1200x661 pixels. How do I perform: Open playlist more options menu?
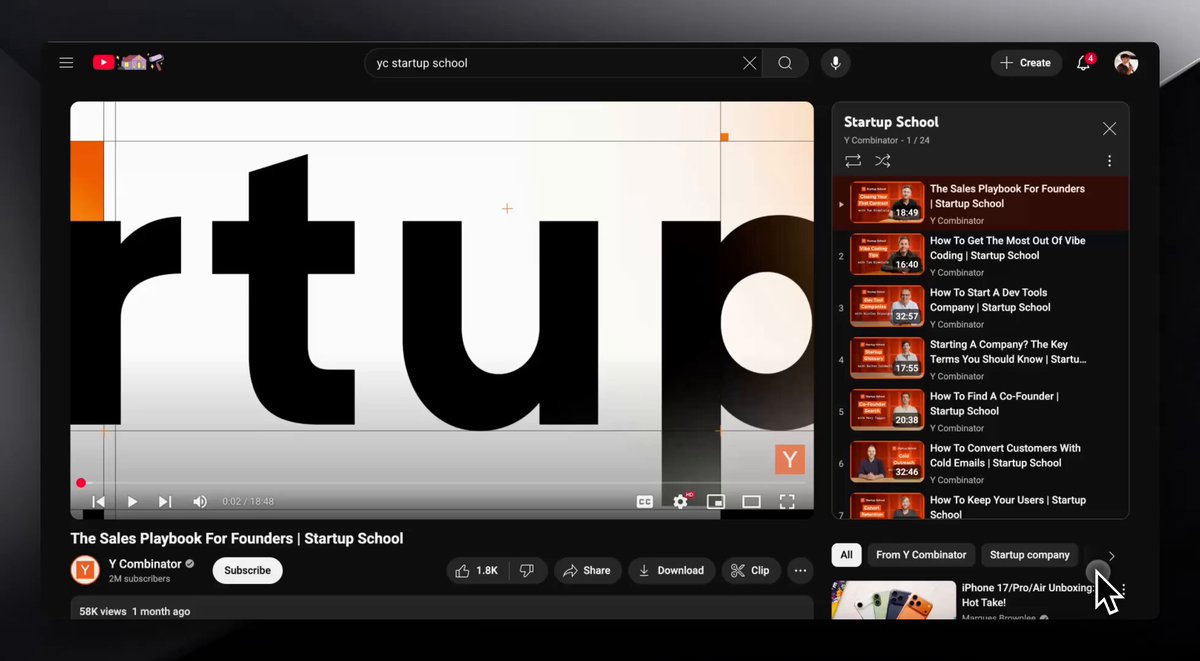pos(1109,161)
